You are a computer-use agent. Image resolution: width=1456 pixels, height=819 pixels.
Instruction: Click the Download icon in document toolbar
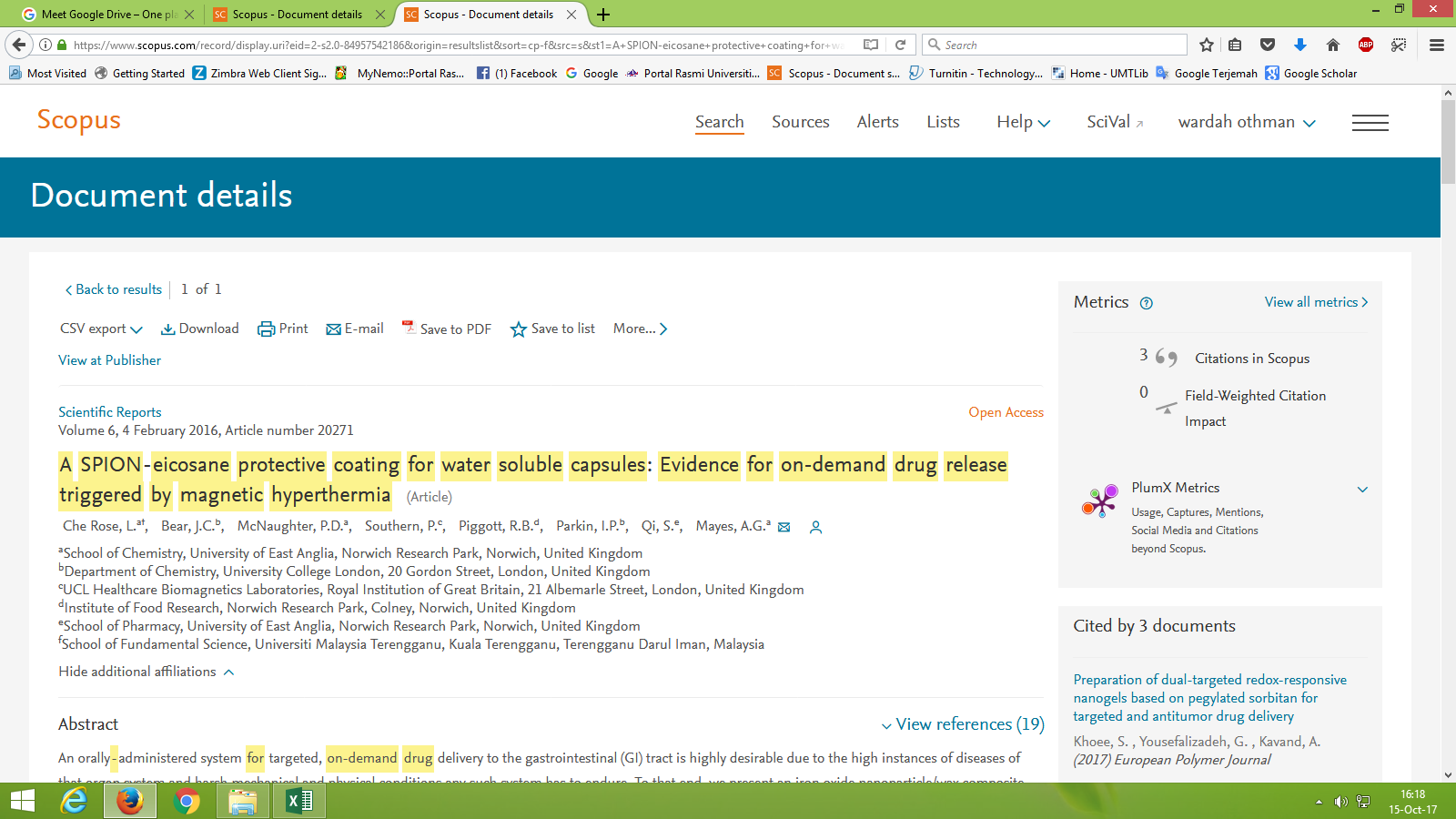click(168, 329)
